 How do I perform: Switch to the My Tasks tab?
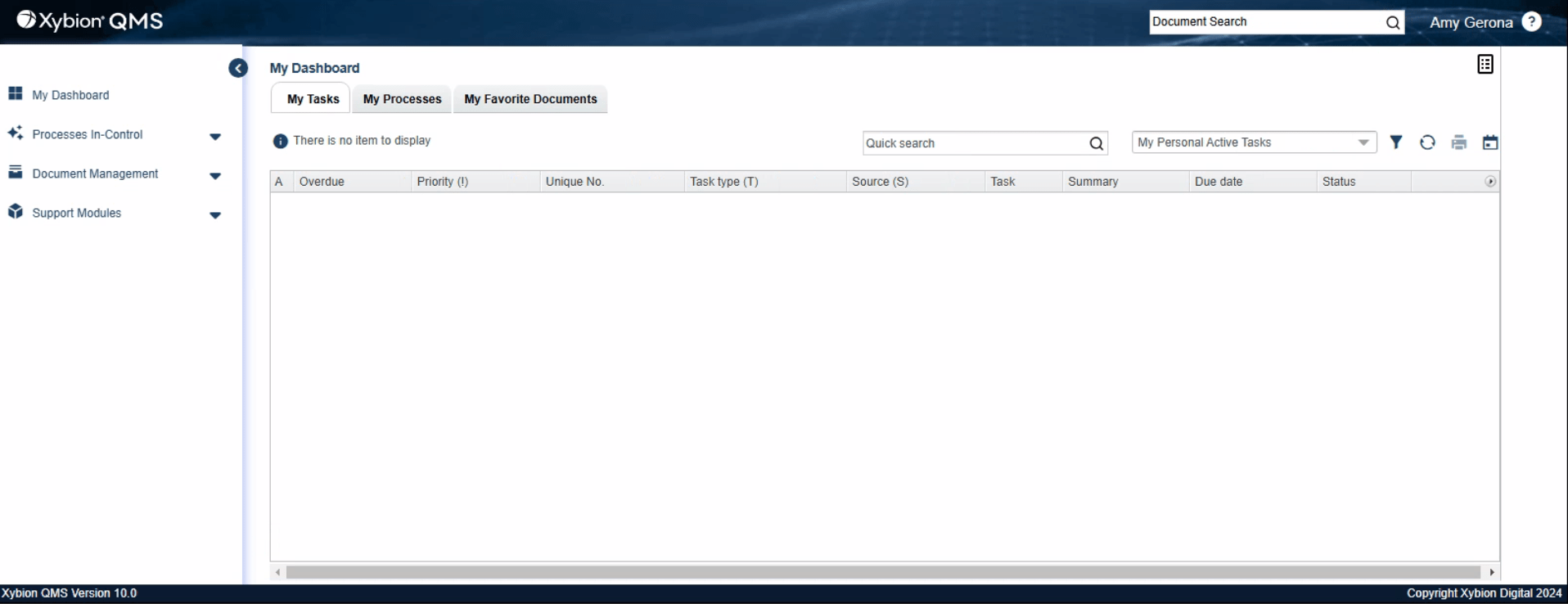[x=313, y=99]
